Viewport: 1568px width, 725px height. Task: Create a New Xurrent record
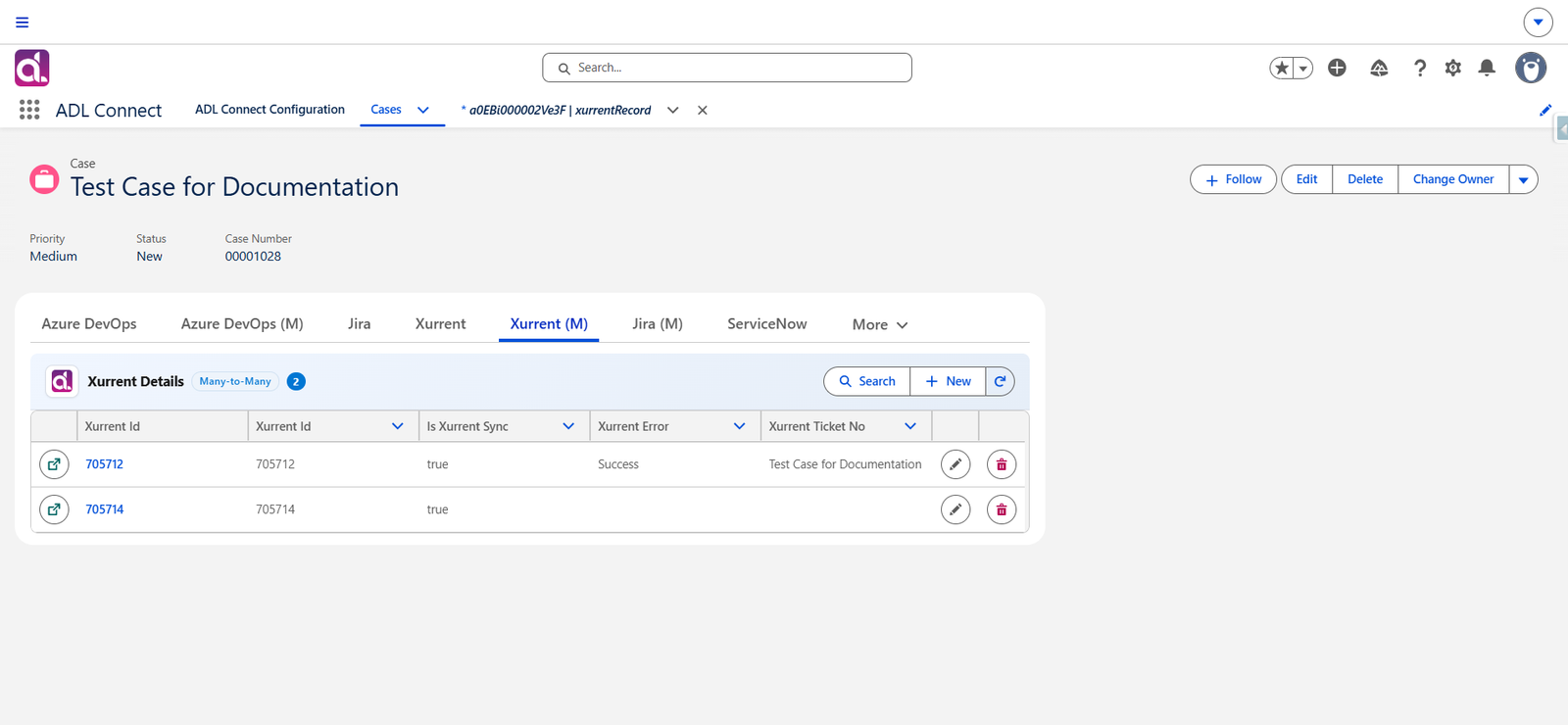tap(948, 381)
